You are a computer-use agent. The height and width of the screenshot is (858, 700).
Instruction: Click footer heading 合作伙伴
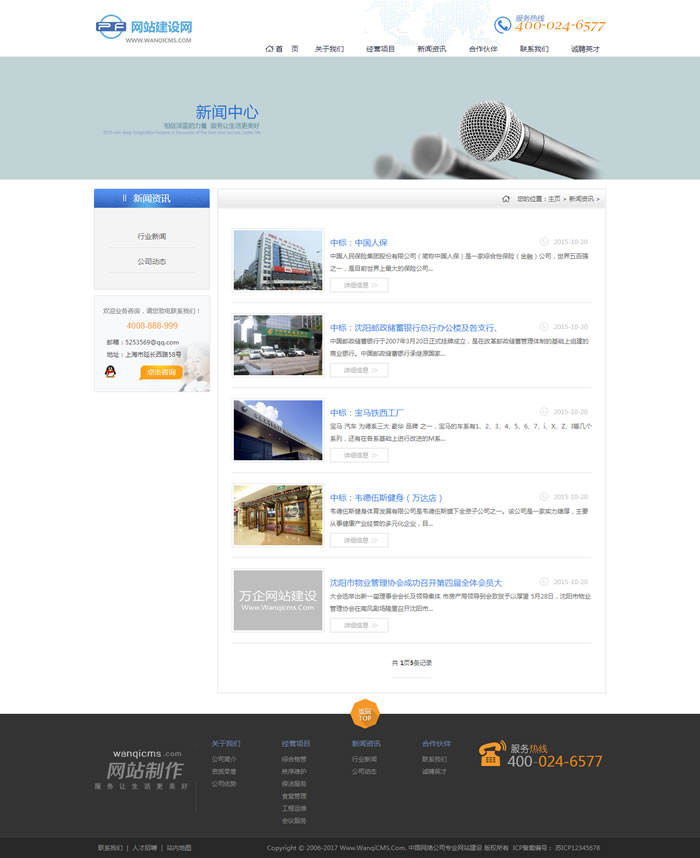tap(436, 744)
